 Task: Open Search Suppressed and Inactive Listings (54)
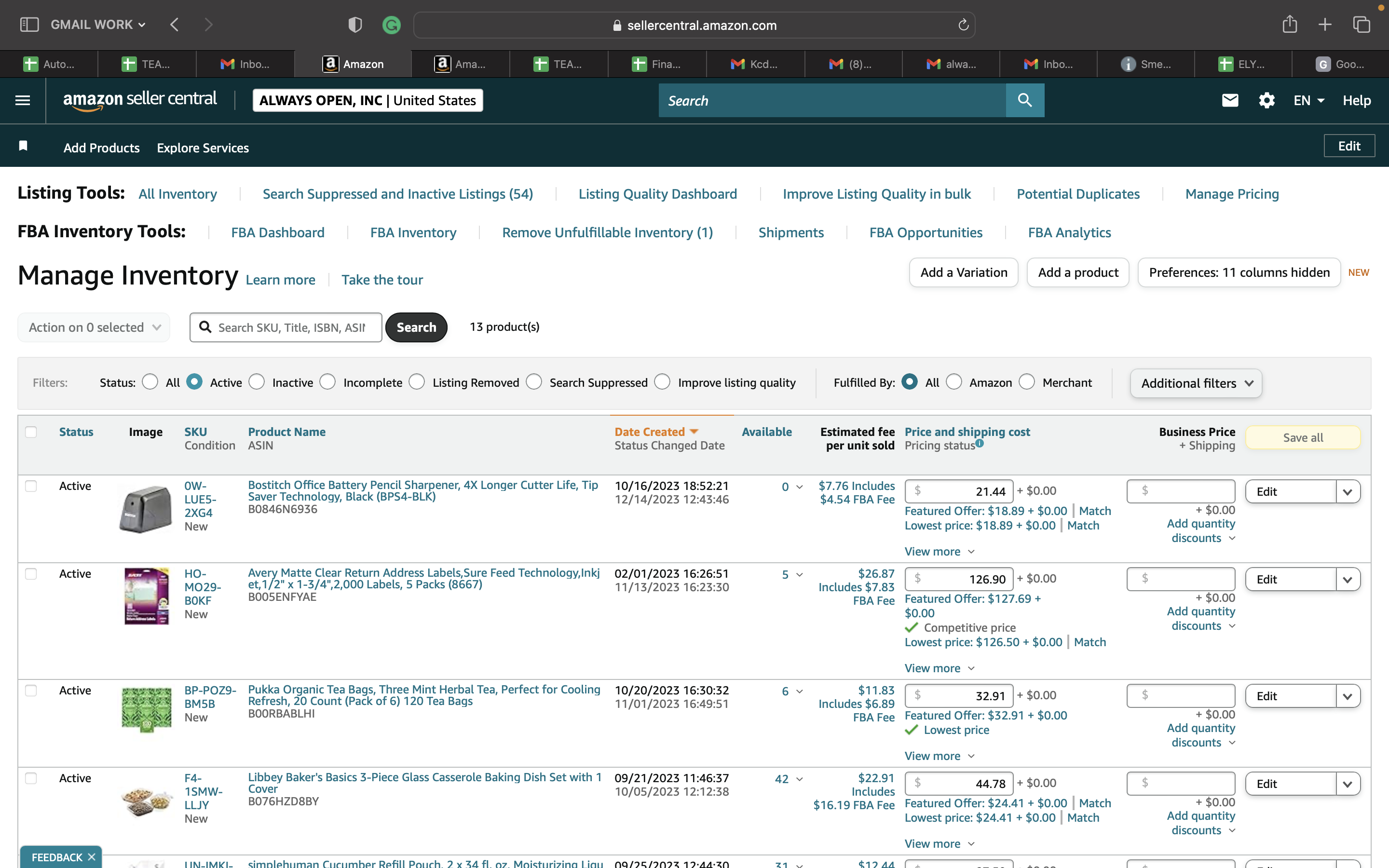(398, 194)
